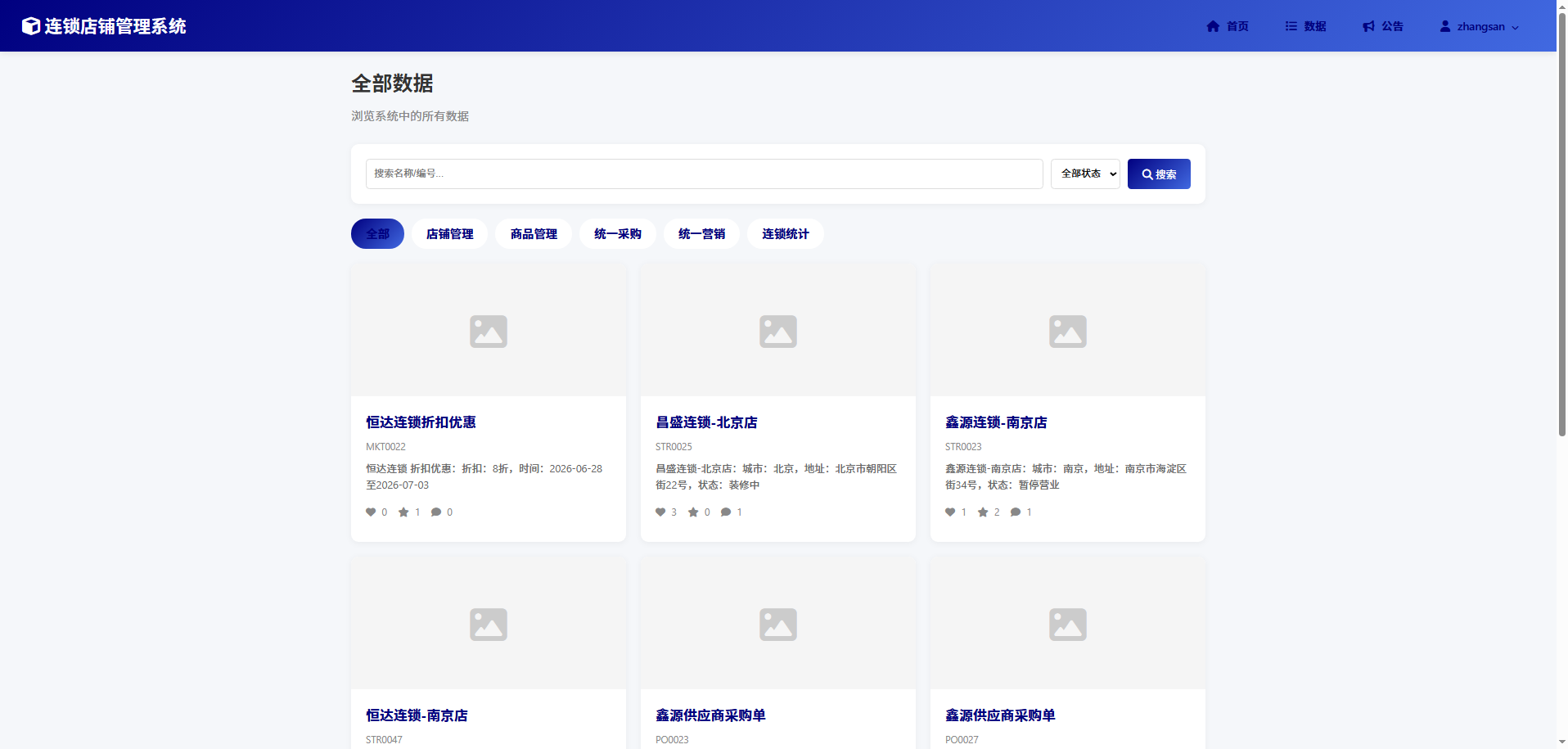
Task: Click the STR0047 code text
Action: click(384, 740)
